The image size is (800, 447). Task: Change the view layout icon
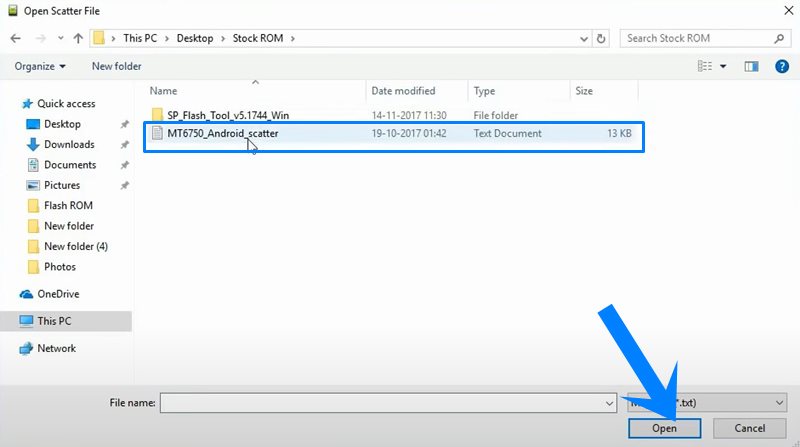(705, 66)
